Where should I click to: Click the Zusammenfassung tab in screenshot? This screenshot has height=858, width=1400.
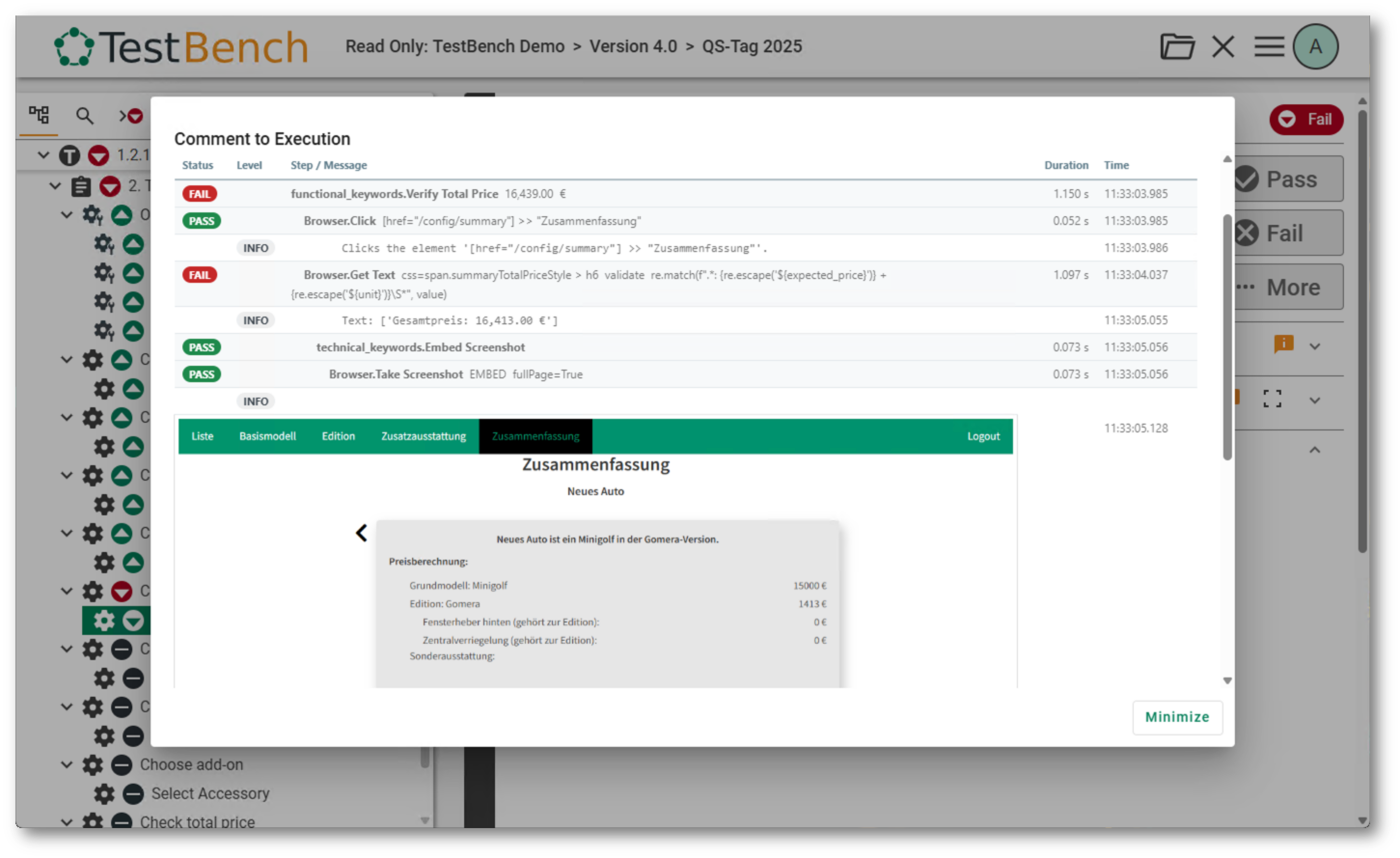coord(535,436)
